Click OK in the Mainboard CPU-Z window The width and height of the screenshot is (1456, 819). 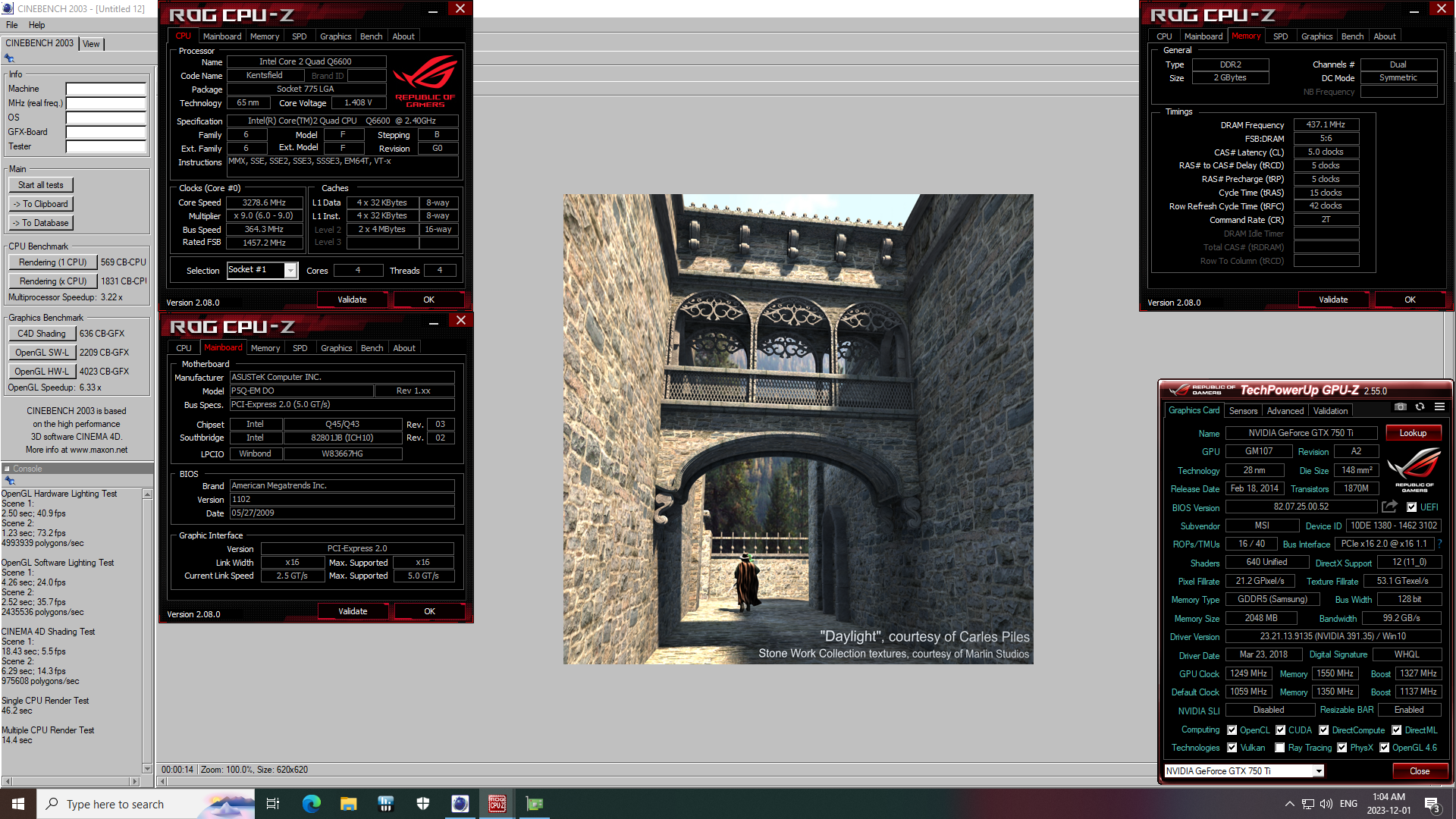[x=429, y=611]
